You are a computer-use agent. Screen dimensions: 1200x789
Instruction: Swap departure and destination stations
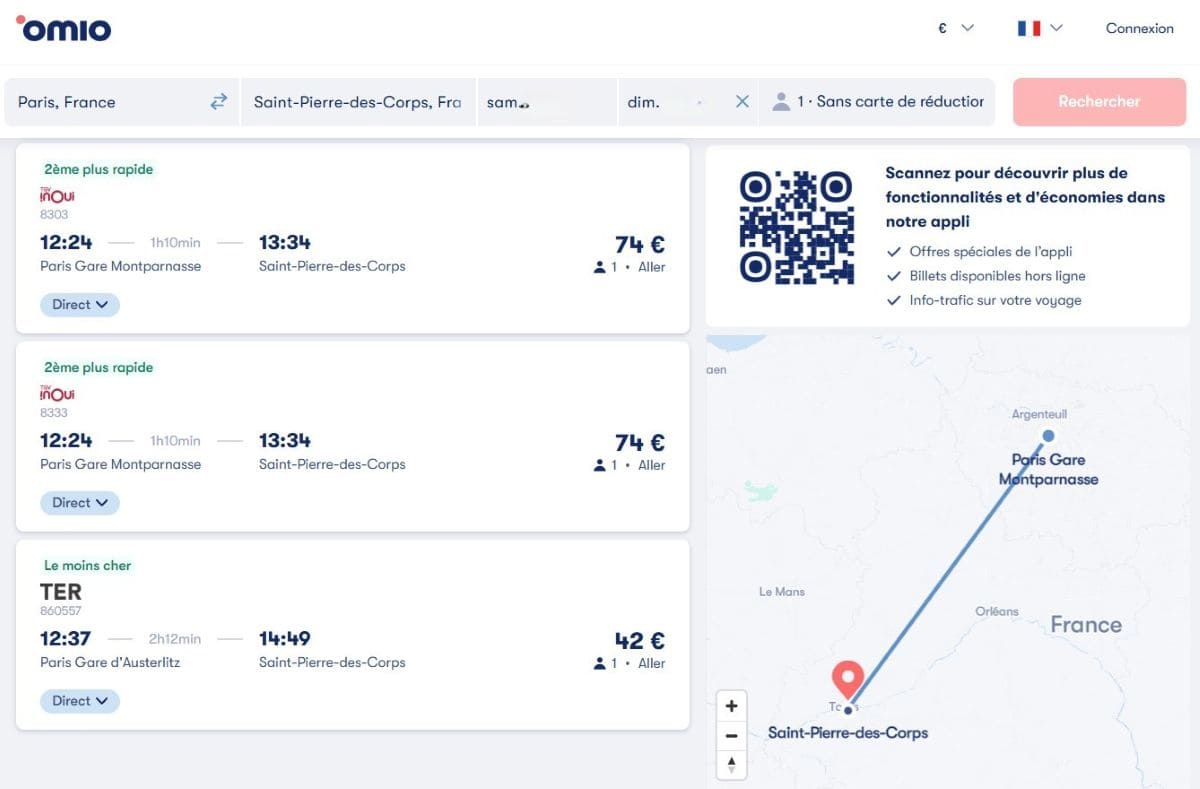click(x=218, y=101)
